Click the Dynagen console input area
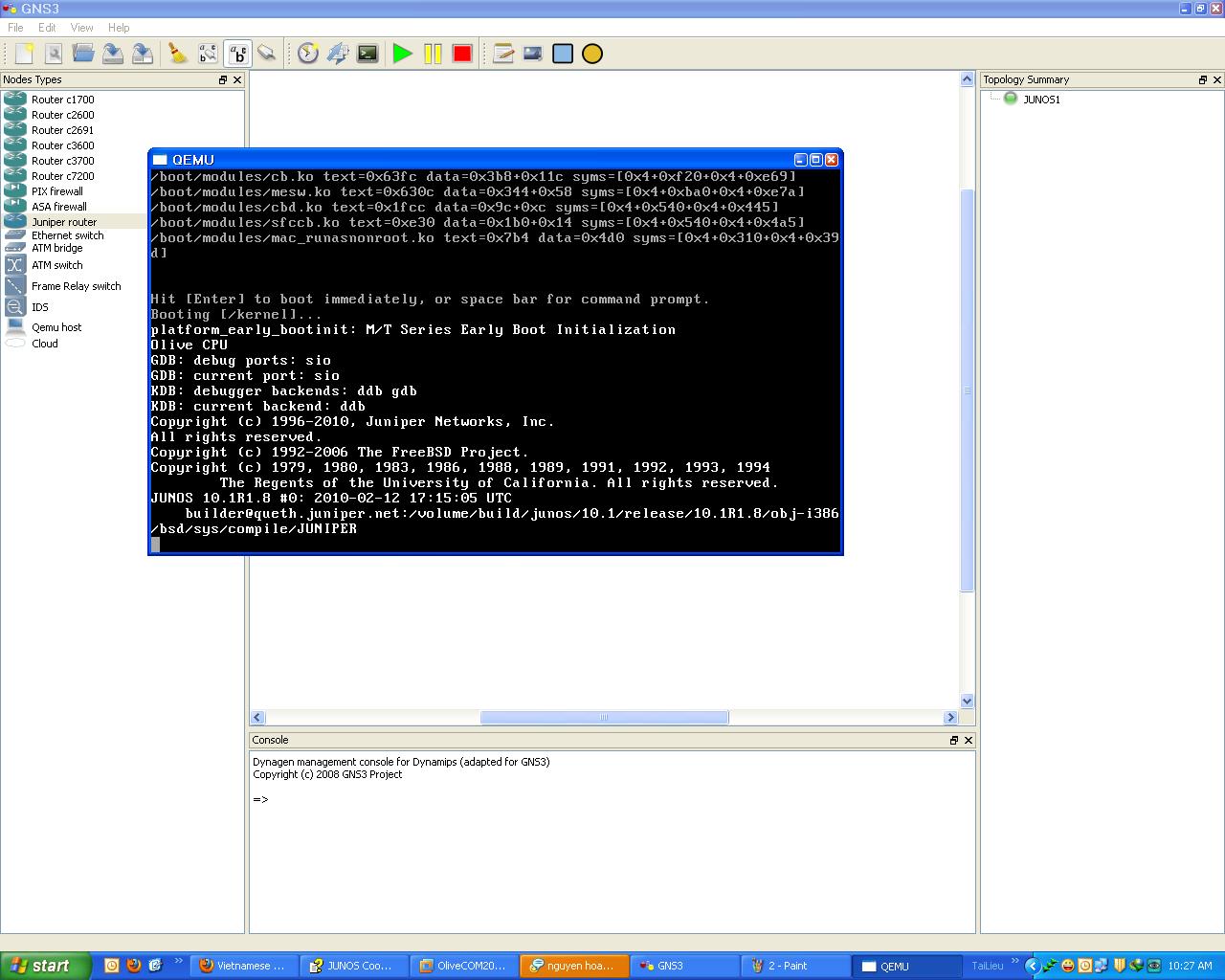 coord(612,842)
